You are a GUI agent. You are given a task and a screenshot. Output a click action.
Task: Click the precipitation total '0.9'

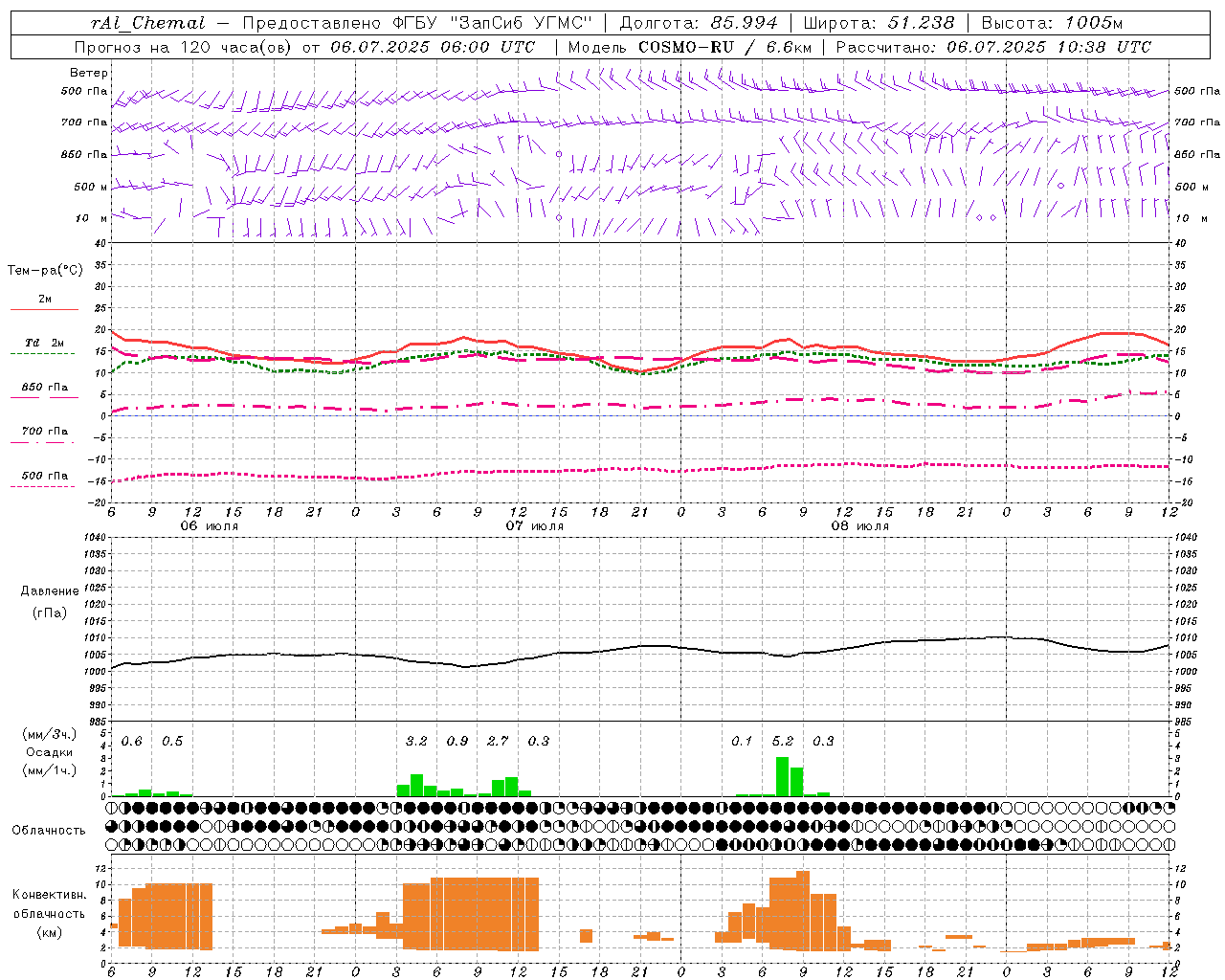457,741
